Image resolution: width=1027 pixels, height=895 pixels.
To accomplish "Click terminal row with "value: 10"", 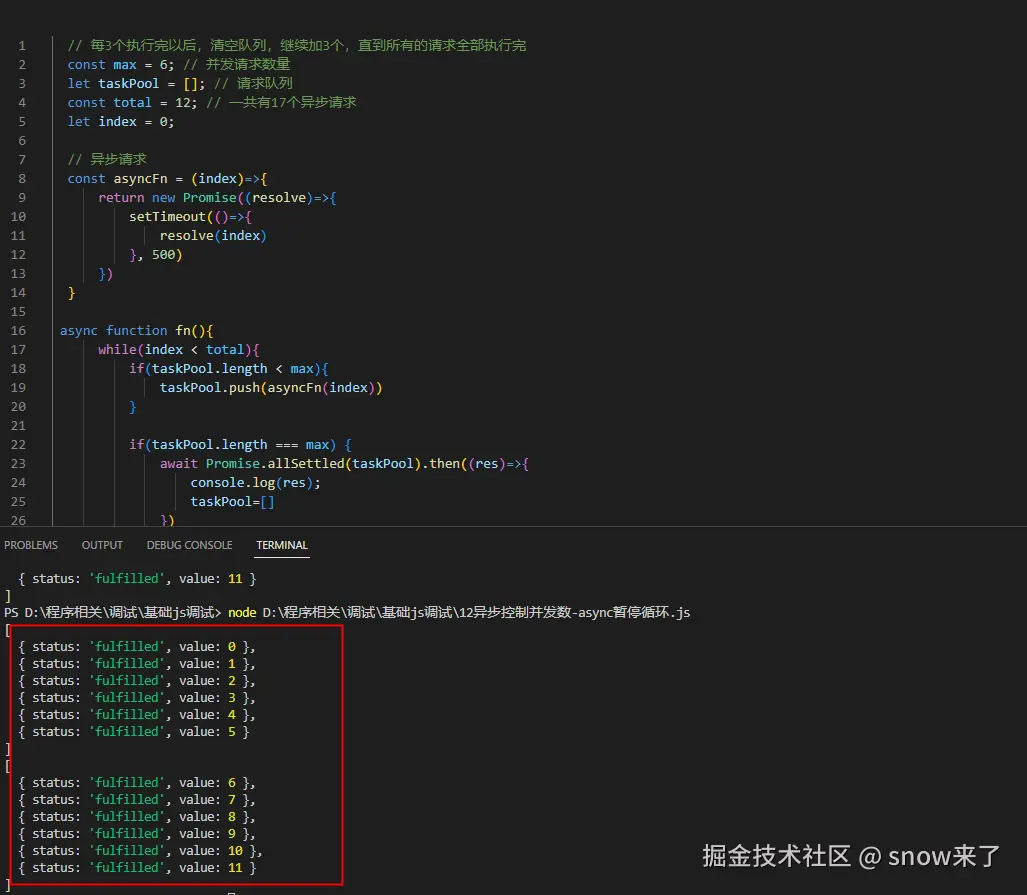I will pos(140,851).
